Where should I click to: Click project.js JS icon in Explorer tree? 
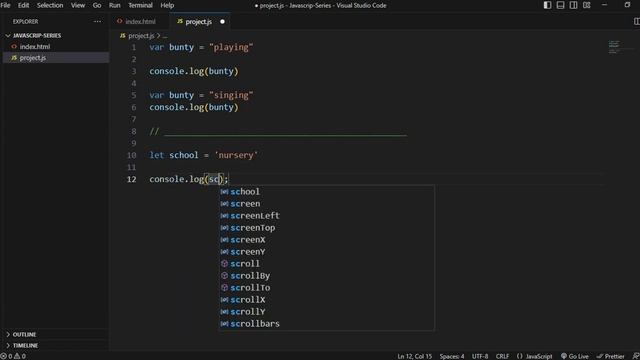click(14, 58)
